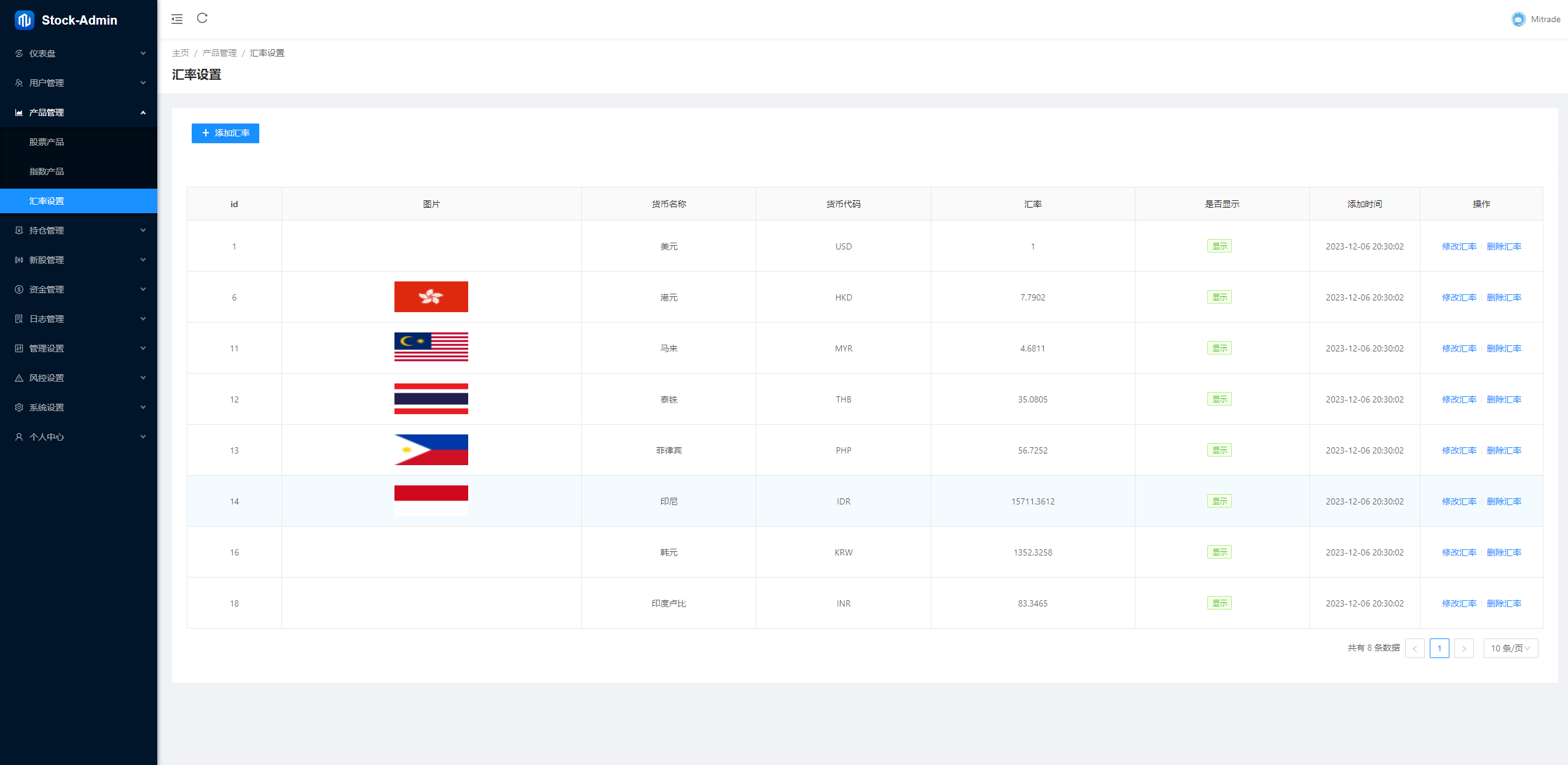Click 修改汇率 for the HKD row
Screen dimensions: 1568x765
(x=1459, y=297)
